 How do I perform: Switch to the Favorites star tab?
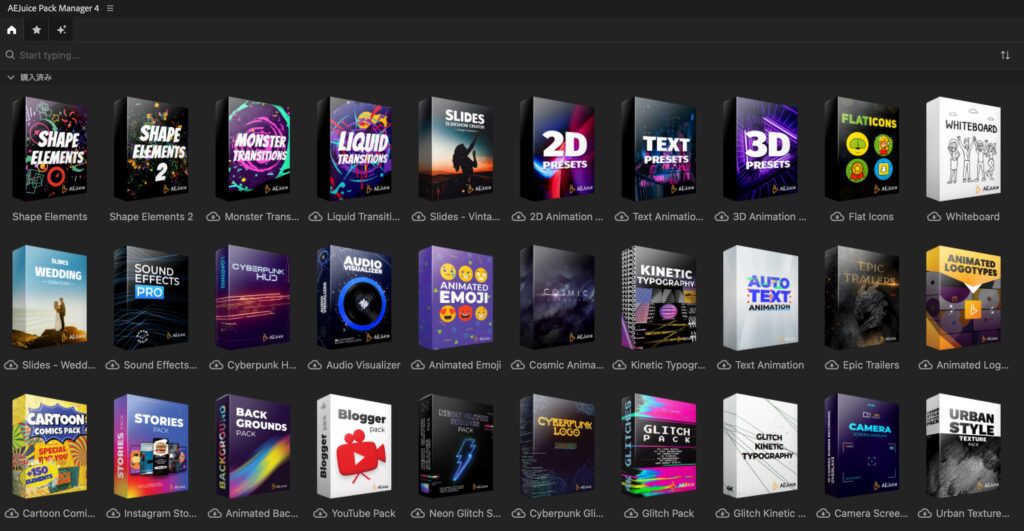(37, 30)
